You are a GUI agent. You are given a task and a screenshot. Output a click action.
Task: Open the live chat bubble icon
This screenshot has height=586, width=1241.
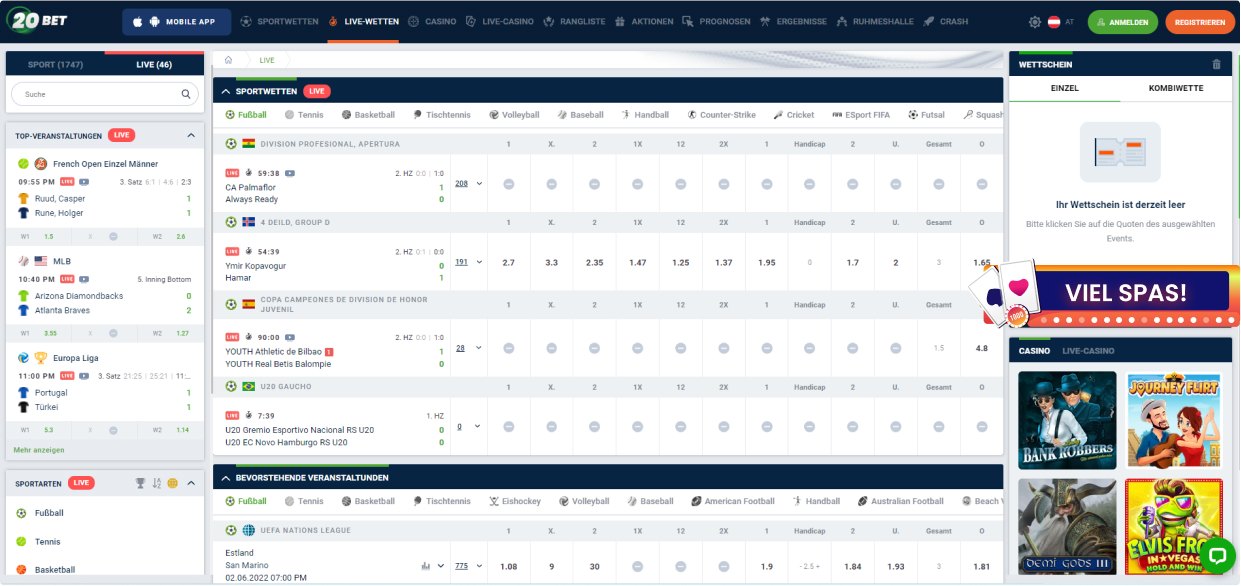pos(1217,556)
